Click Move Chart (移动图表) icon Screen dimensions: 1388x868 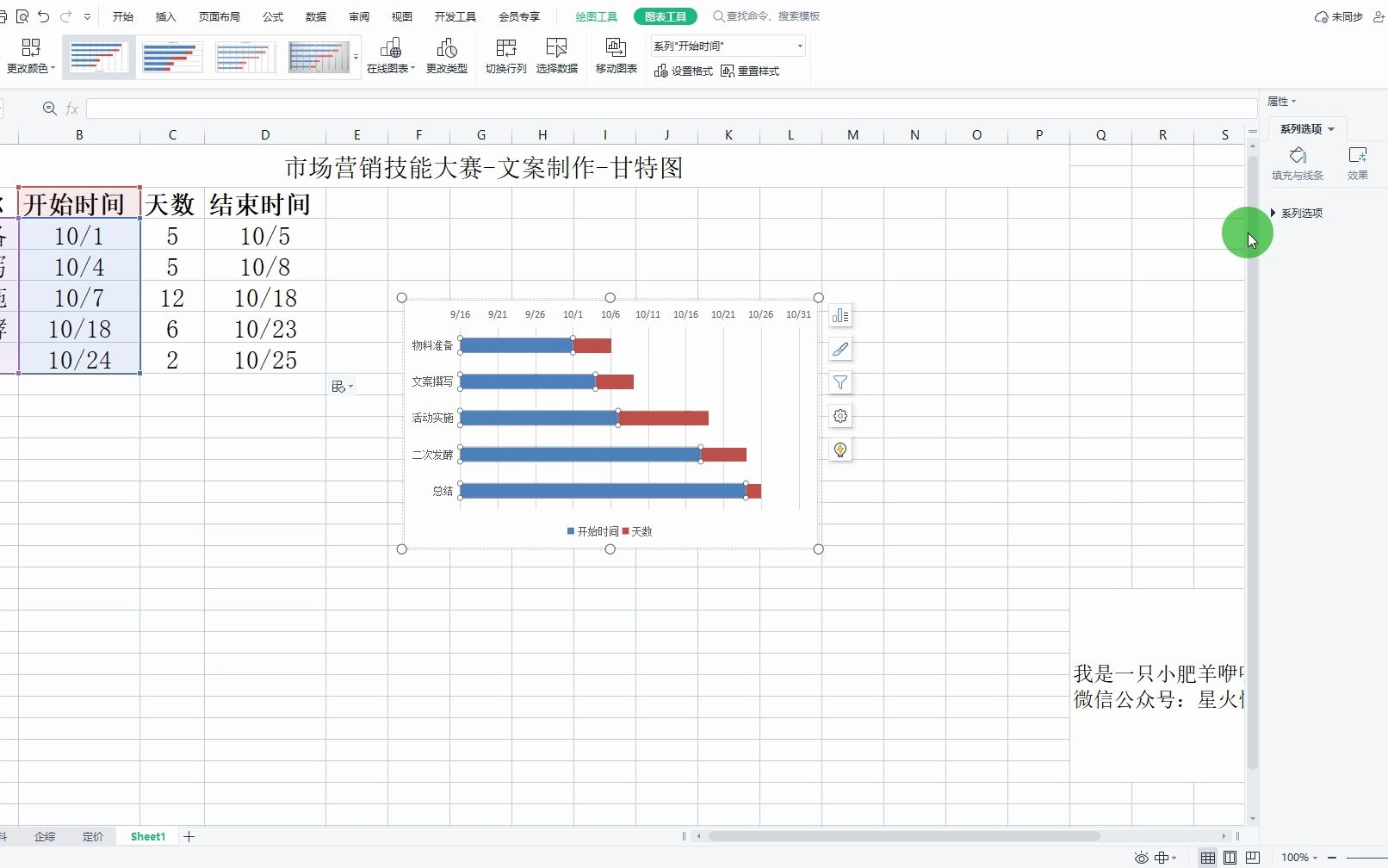coord(617,56)
